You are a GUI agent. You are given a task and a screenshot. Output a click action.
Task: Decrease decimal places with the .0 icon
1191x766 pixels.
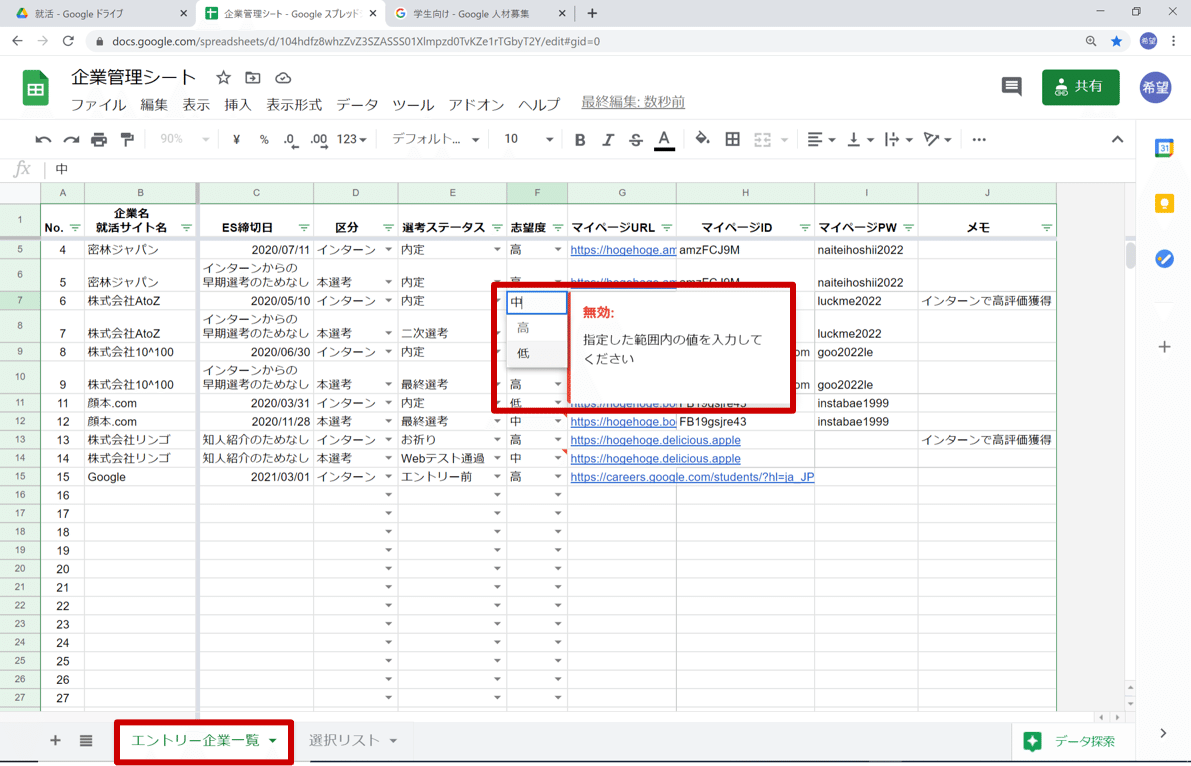[x=290, y=140]
